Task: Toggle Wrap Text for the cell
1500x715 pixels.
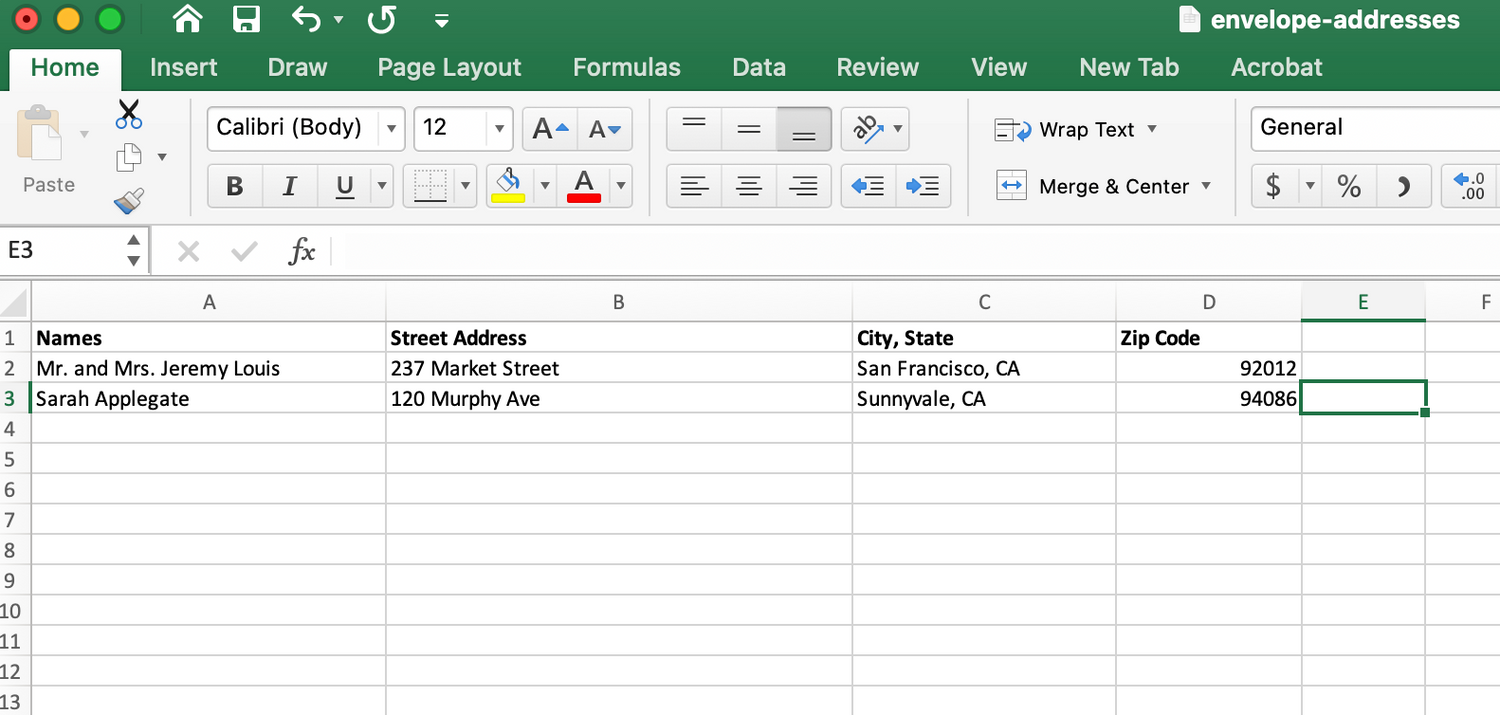Action: coord(1074,130)
